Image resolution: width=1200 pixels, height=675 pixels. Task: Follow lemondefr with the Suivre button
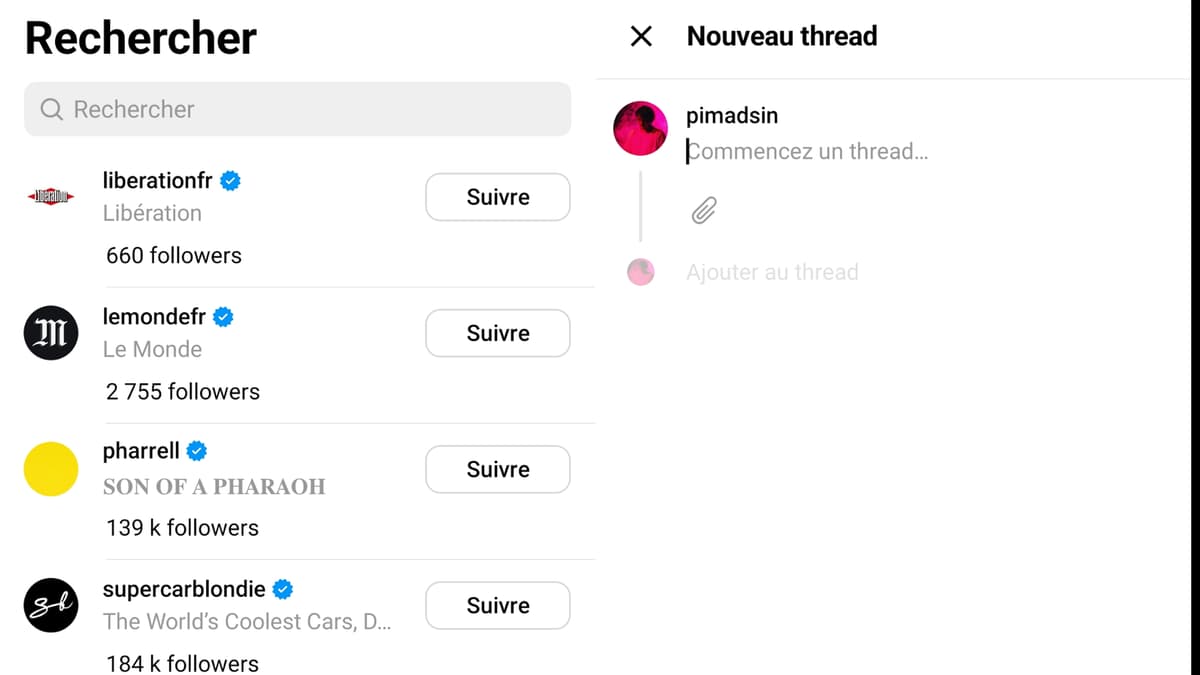[x=497, y=333]
